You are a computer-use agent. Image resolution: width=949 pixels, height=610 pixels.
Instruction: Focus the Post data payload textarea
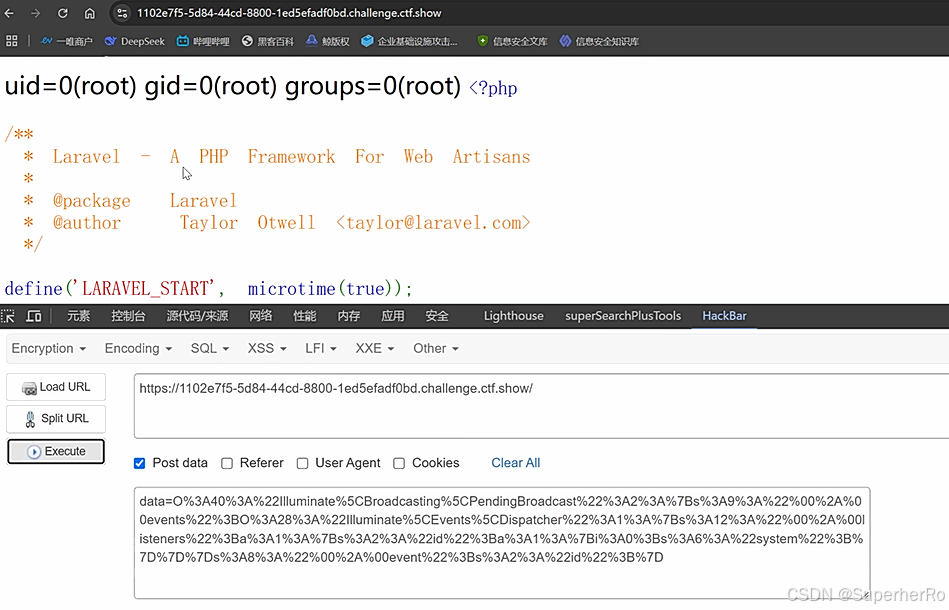tap(502, 543)
